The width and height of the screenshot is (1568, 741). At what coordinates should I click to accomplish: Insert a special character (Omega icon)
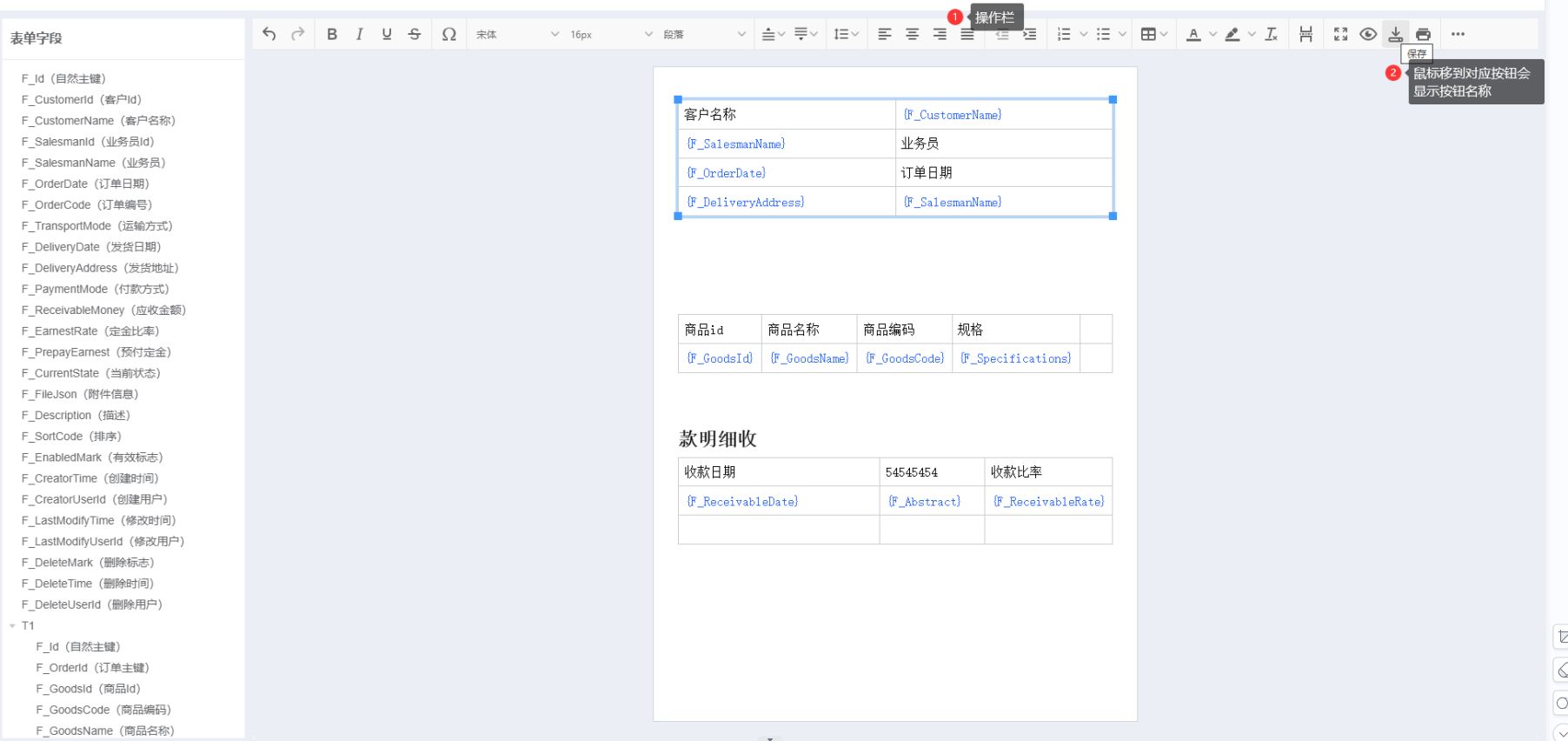tap(448, 34)
